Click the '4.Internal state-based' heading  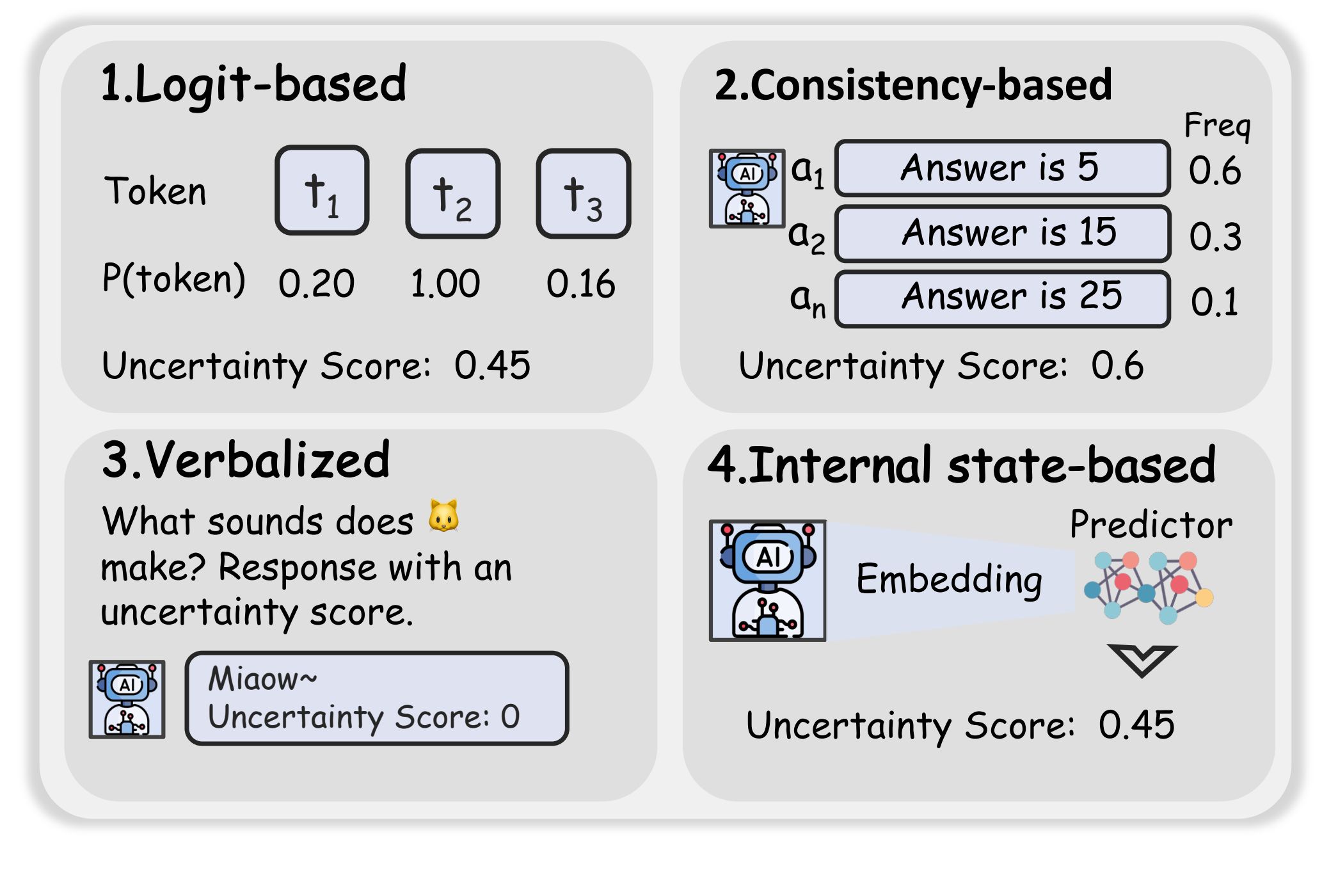(962, 465)
